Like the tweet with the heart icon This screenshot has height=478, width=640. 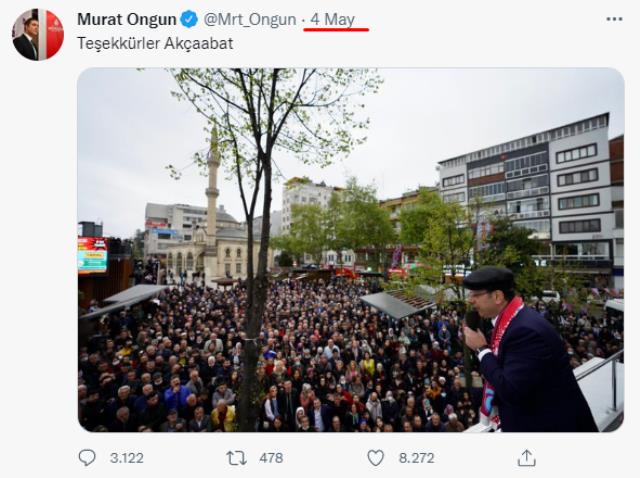tap(376, 458)
